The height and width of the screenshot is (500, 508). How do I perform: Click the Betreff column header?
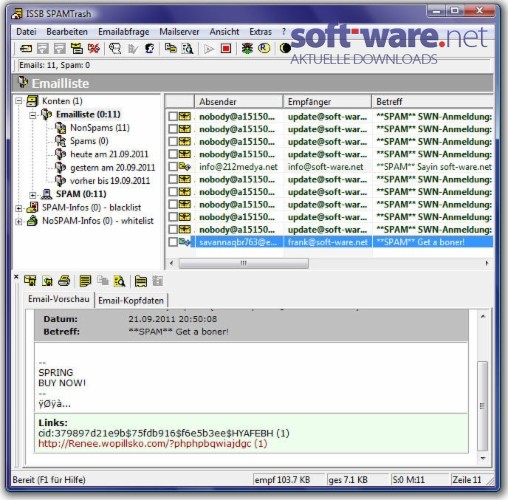coord(432,102)
